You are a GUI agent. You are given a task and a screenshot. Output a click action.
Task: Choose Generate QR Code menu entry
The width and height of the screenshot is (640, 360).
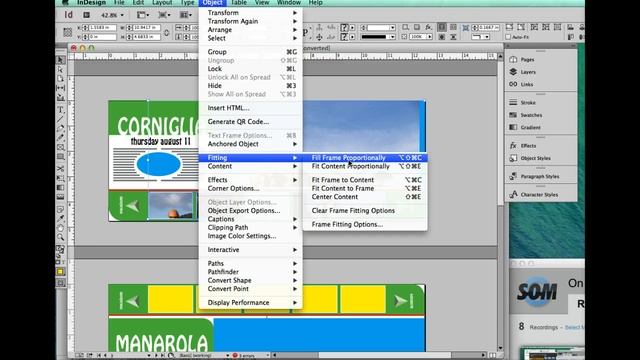point(251,122)
